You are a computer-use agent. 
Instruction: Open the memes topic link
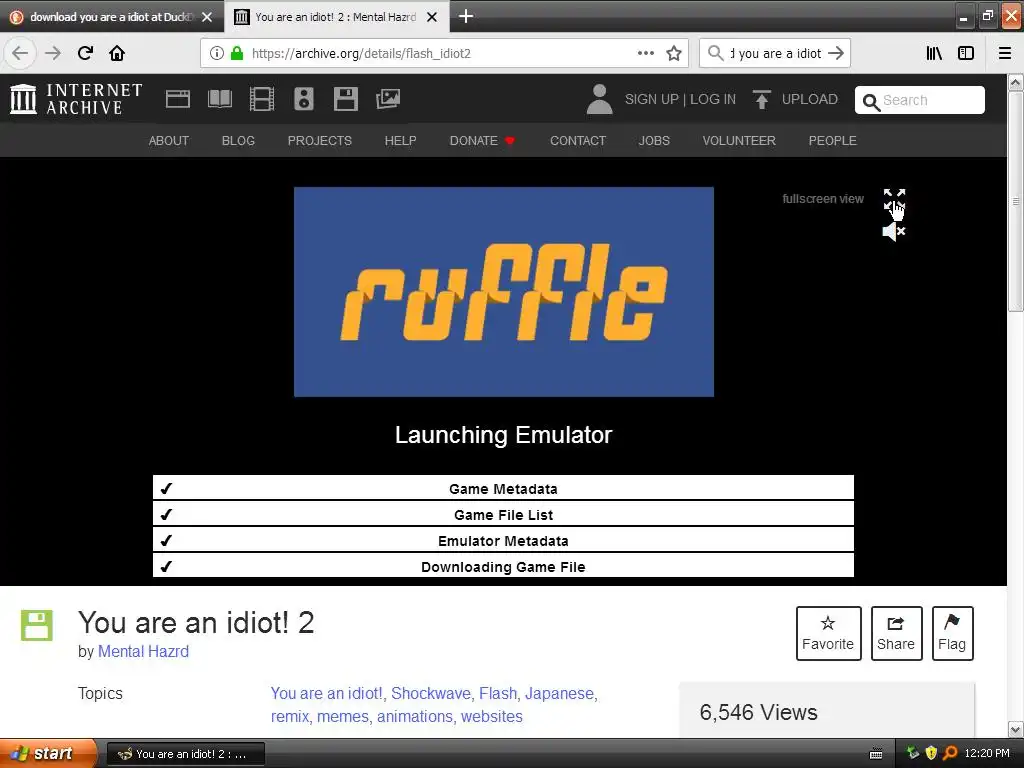pyautogui.click(x=343, y=716)
